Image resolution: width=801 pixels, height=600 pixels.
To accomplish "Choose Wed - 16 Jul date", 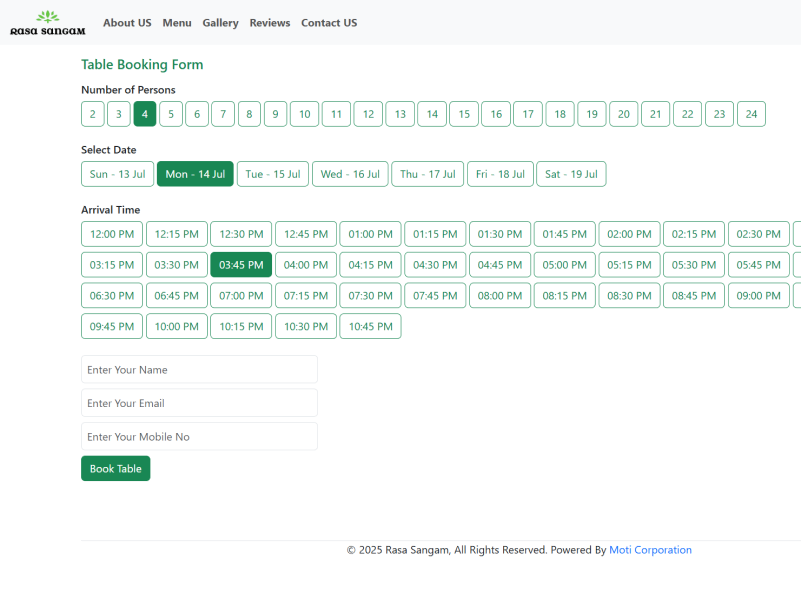I will 349,174.
